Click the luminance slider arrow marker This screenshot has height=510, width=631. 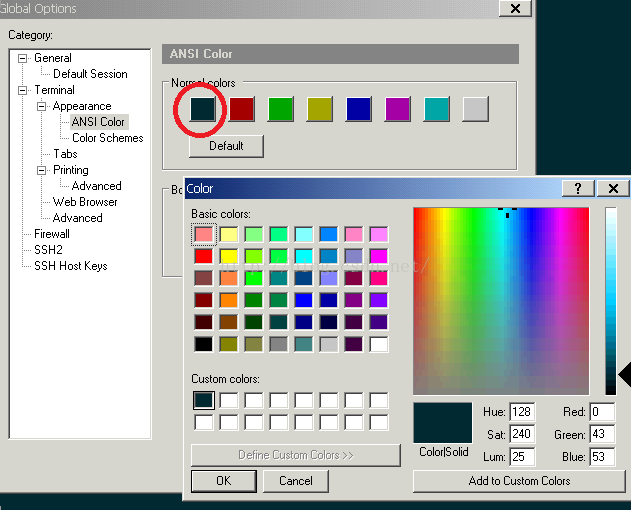625,374
